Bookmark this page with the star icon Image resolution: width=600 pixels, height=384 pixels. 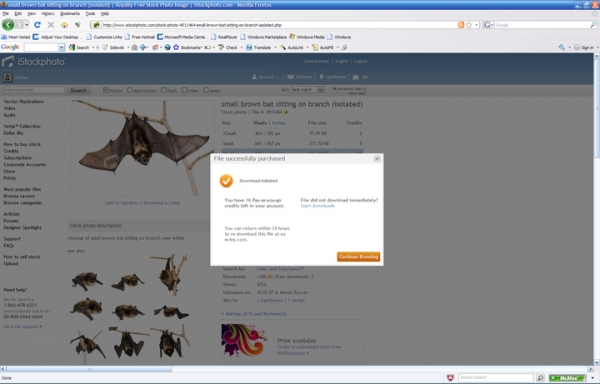pos(469,25)
